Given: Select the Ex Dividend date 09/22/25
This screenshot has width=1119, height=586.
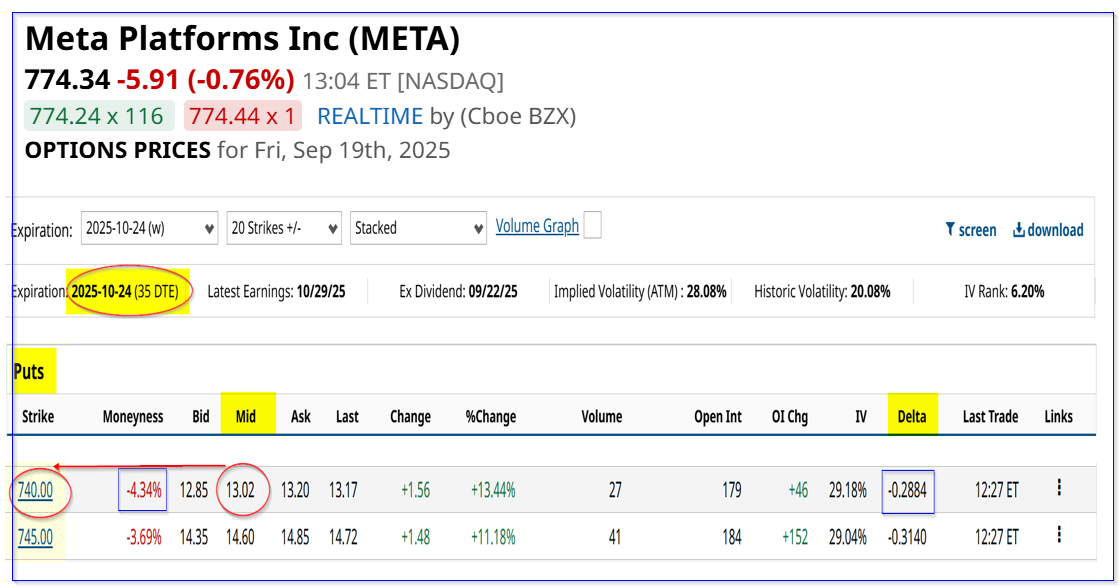Looking at the screenshot, I should point(493,291).
